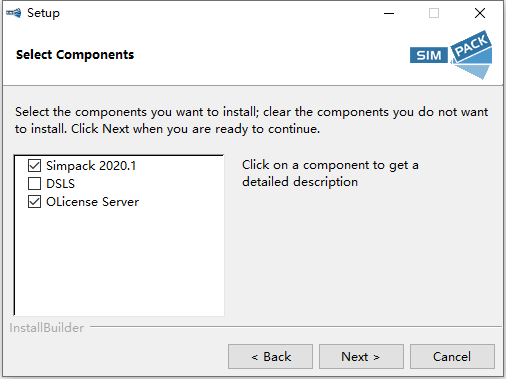Click the Setup title bar text
This screenshot has width=506, height=379.
[x=43, y=13]
